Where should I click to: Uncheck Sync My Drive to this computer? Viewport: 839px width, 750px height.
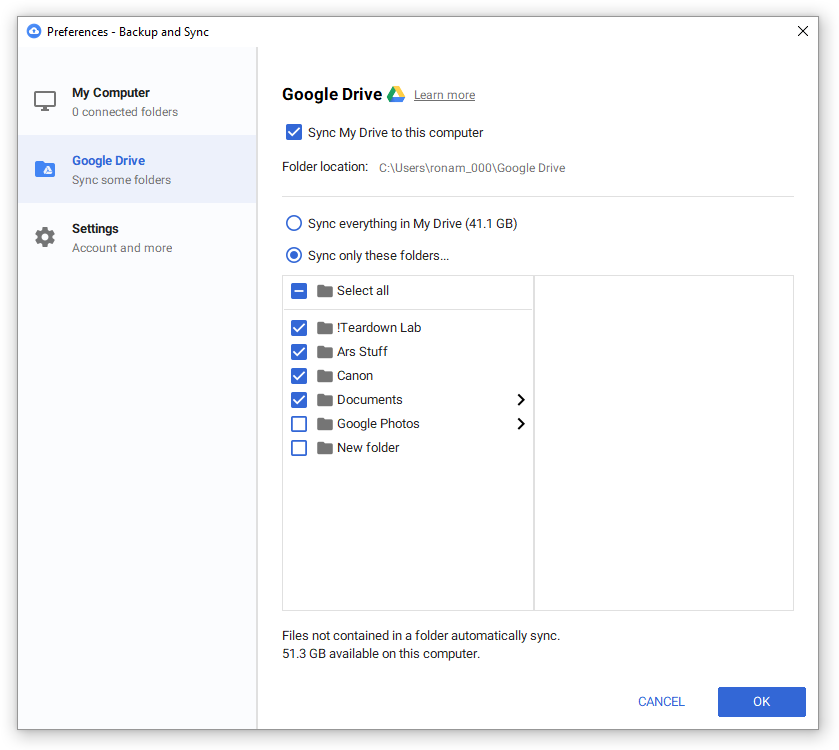pos(294,132)
